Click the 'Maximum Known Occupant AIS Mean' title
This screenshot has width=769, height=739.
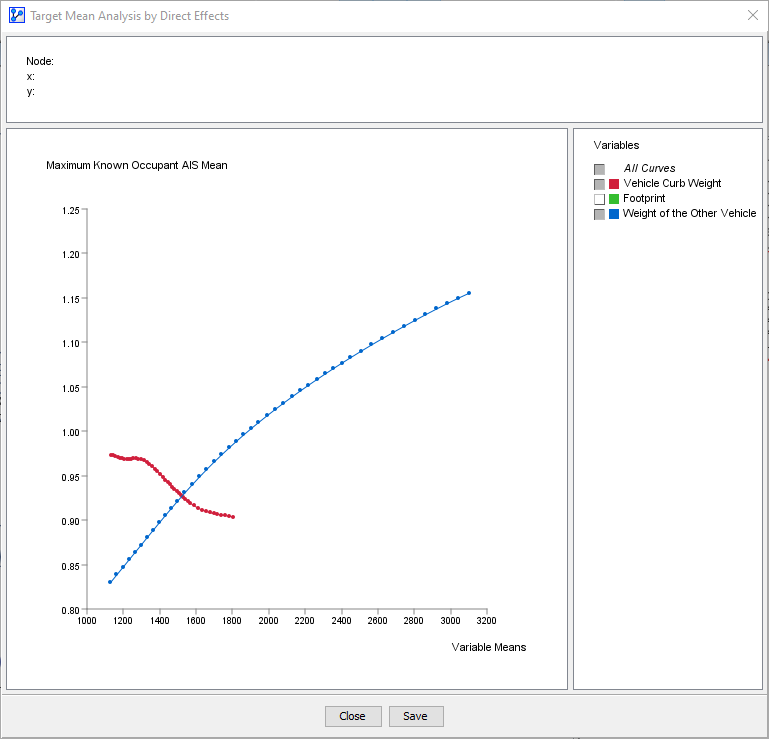tap(137, 165)
